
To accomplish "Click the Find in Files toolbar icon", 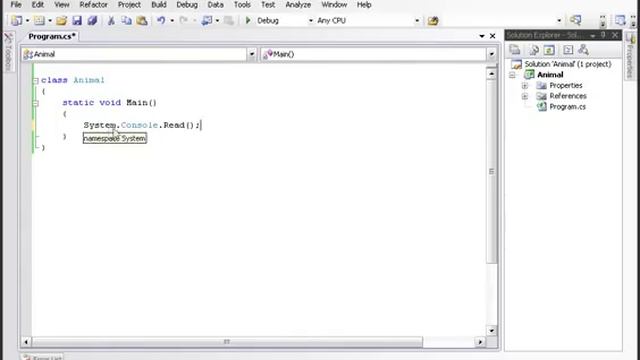I will pos(433,20).
